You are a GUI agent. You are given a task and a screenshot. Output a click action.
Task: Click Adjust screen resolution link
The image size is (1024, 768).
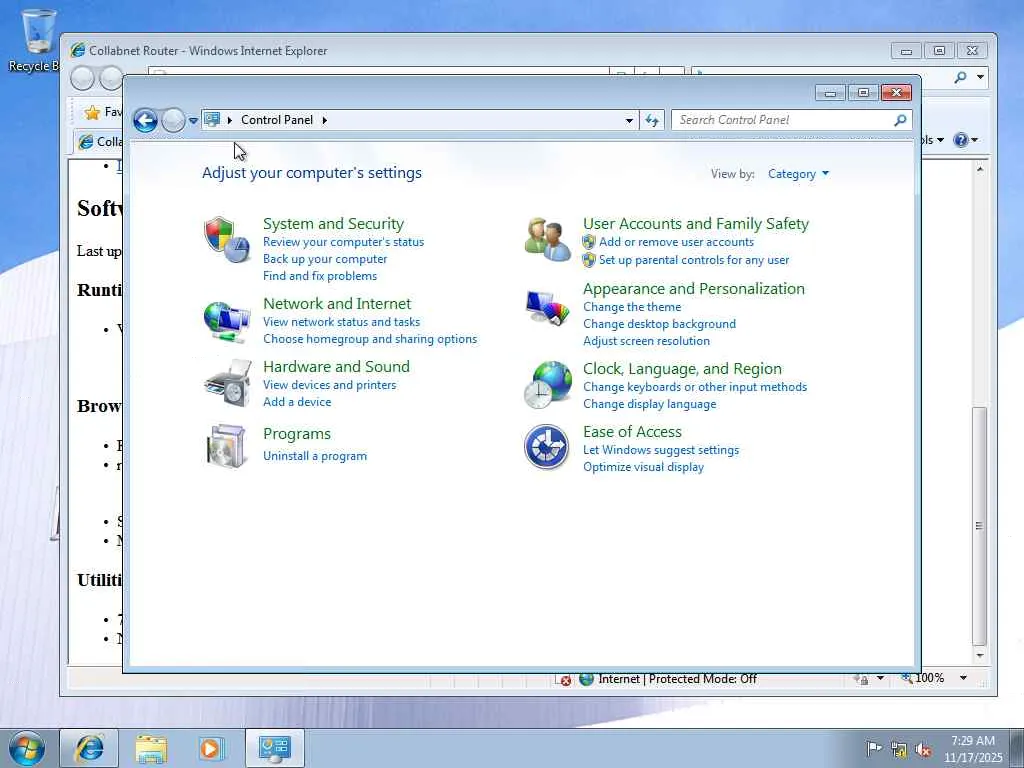pyautogui.click(x=647, y=341)
